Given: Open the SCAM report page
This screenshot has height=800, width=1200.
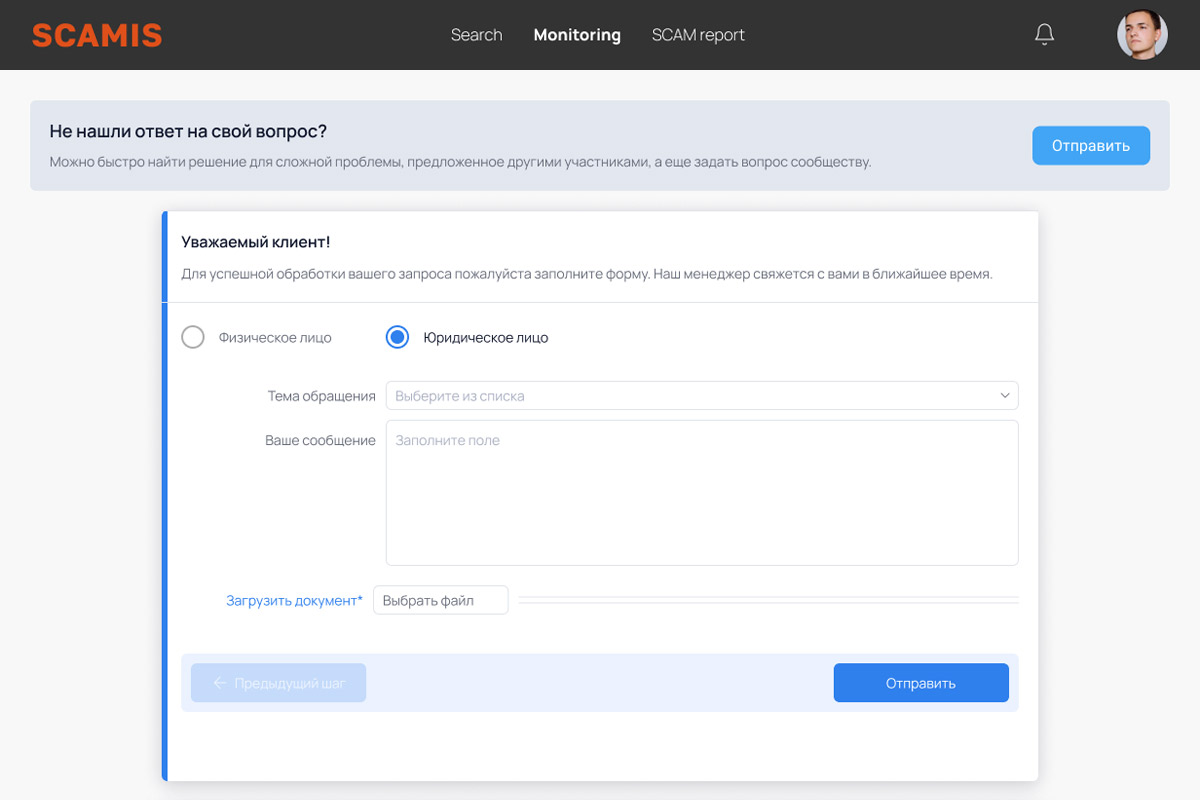Looking at the screenshot, I should pos(698,35).
